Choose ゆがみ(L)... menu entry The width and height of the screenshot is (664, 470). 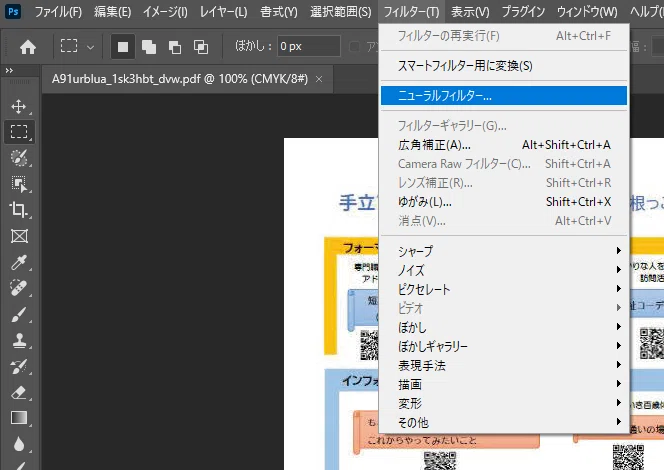pos(504,202)
